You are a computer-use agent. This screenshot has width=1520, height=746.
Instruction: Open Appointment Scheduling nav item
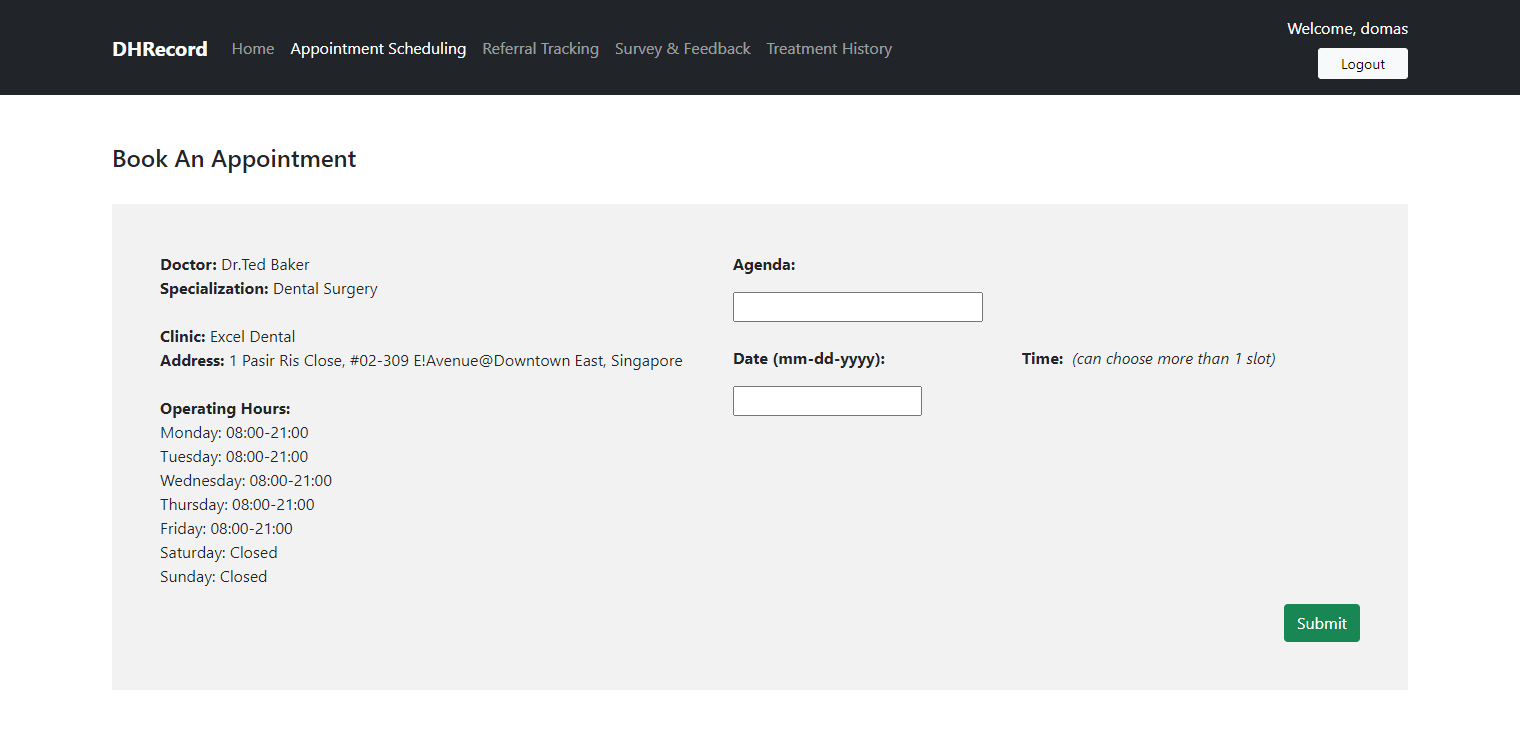[x=378, y=48]
